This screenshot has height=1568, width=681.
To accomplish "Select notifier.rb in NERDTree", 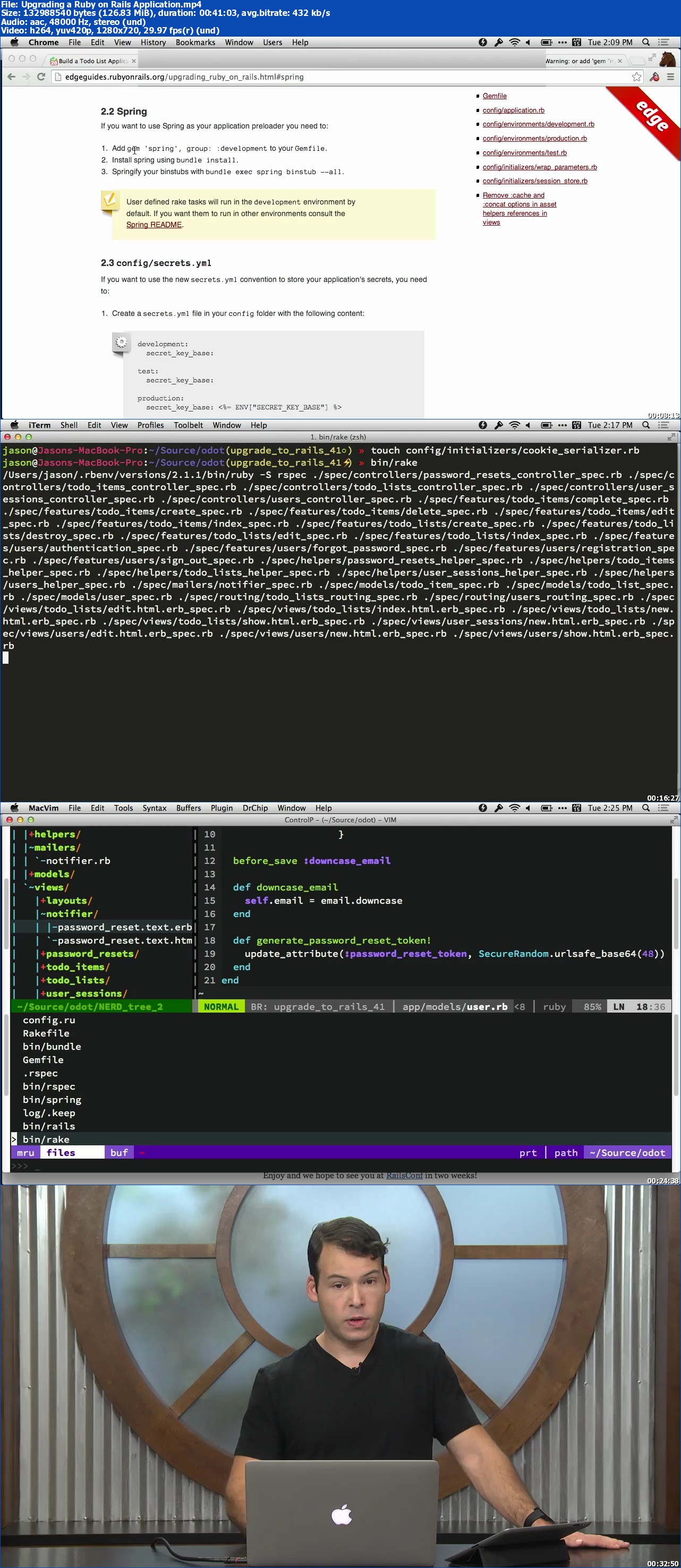I will pyautogui.click(x=78, y=861).
